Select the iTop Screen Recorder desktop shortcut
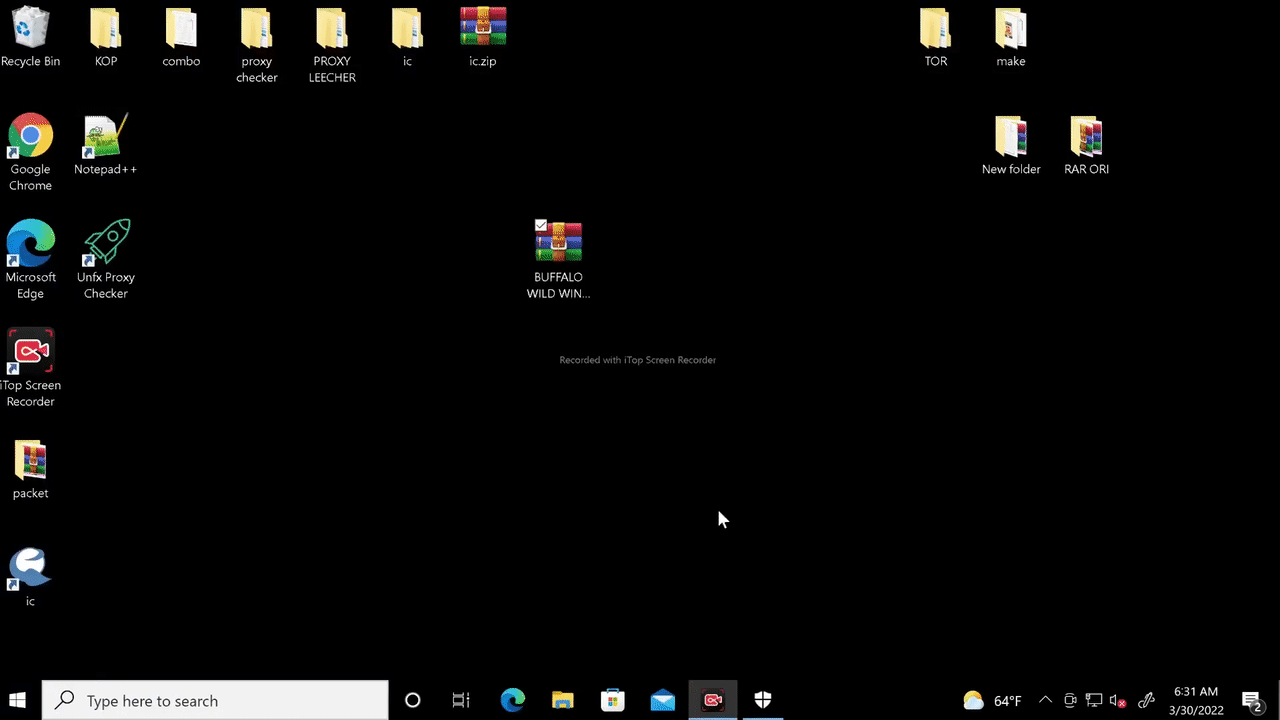The image size is (1280, 720). tap(30, 352)
